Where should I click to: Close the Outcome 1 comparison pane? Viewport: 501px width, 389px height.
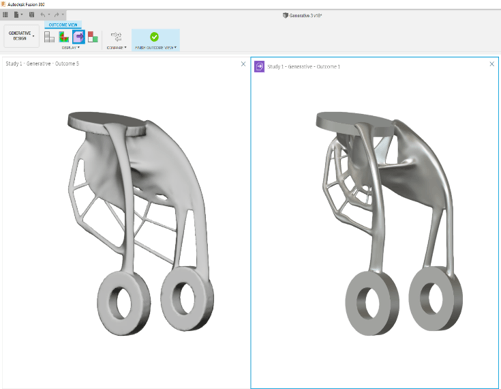tap(492, 64)
